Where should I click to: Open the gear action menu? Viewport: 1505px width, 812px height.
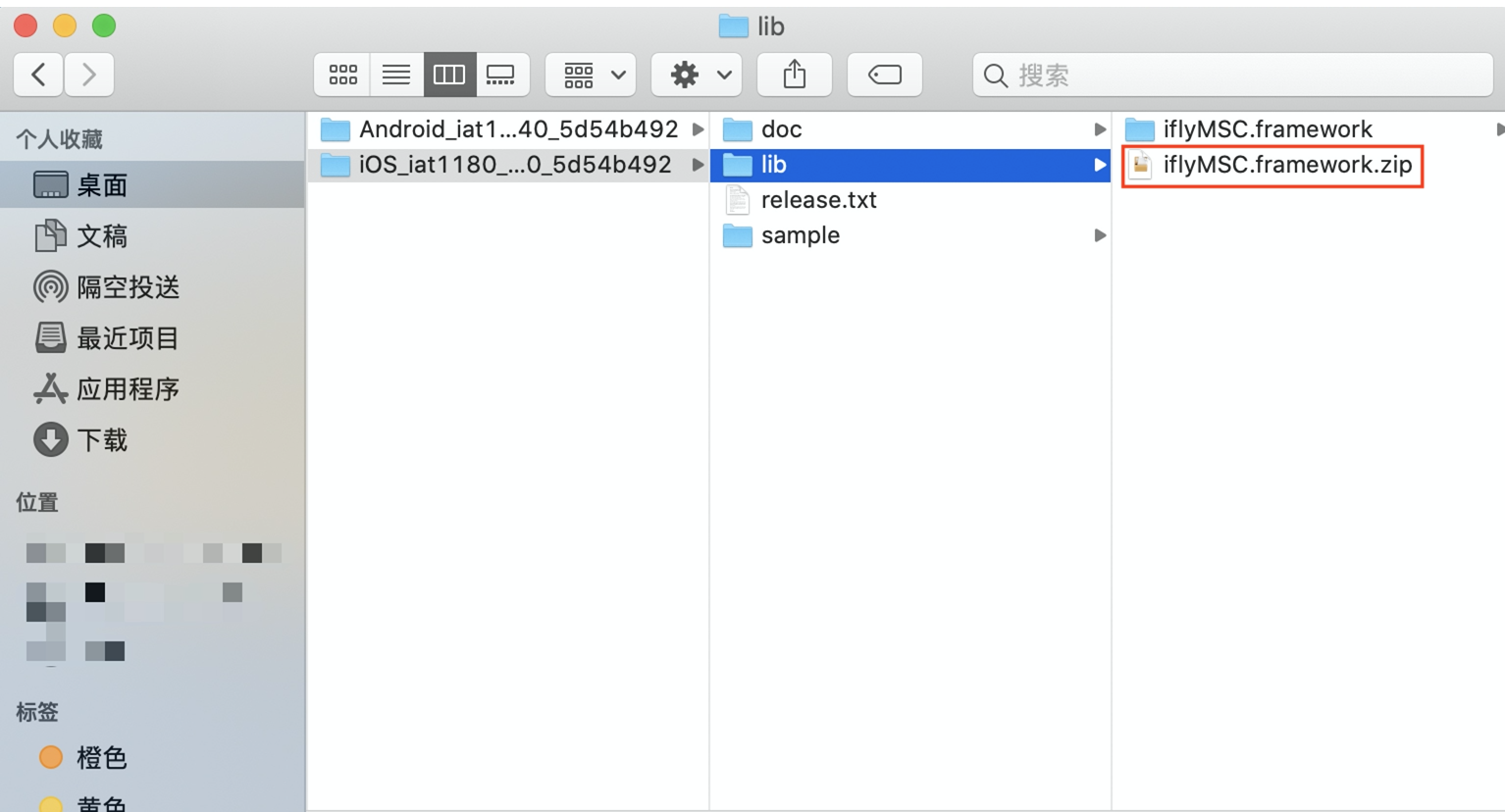tap(697, 75)
